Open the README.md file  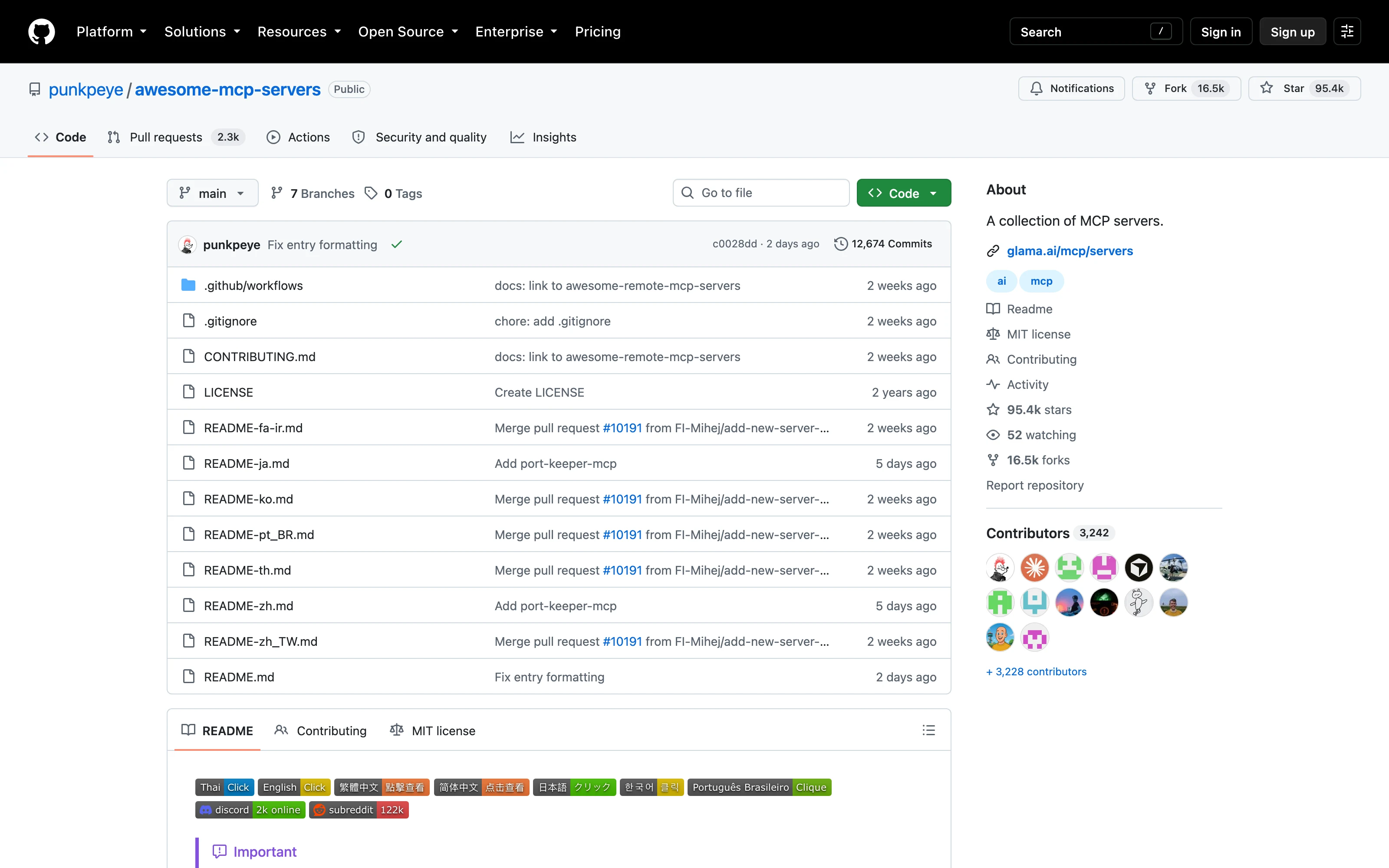point(239,677)
